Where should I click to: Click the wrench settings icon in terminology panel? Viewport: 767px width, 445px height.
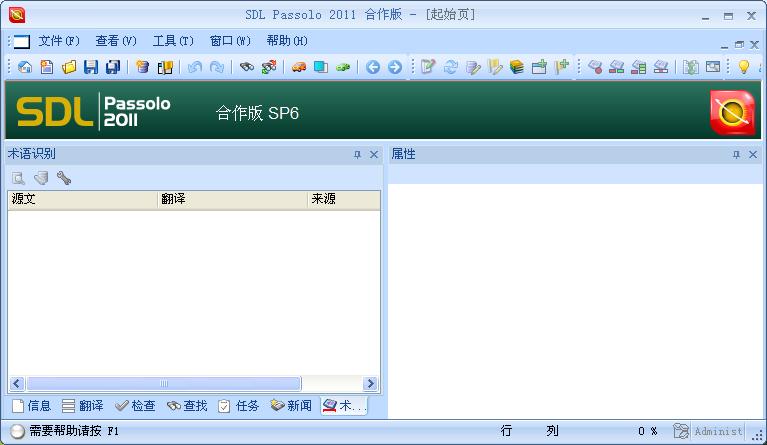click(64, 178)
